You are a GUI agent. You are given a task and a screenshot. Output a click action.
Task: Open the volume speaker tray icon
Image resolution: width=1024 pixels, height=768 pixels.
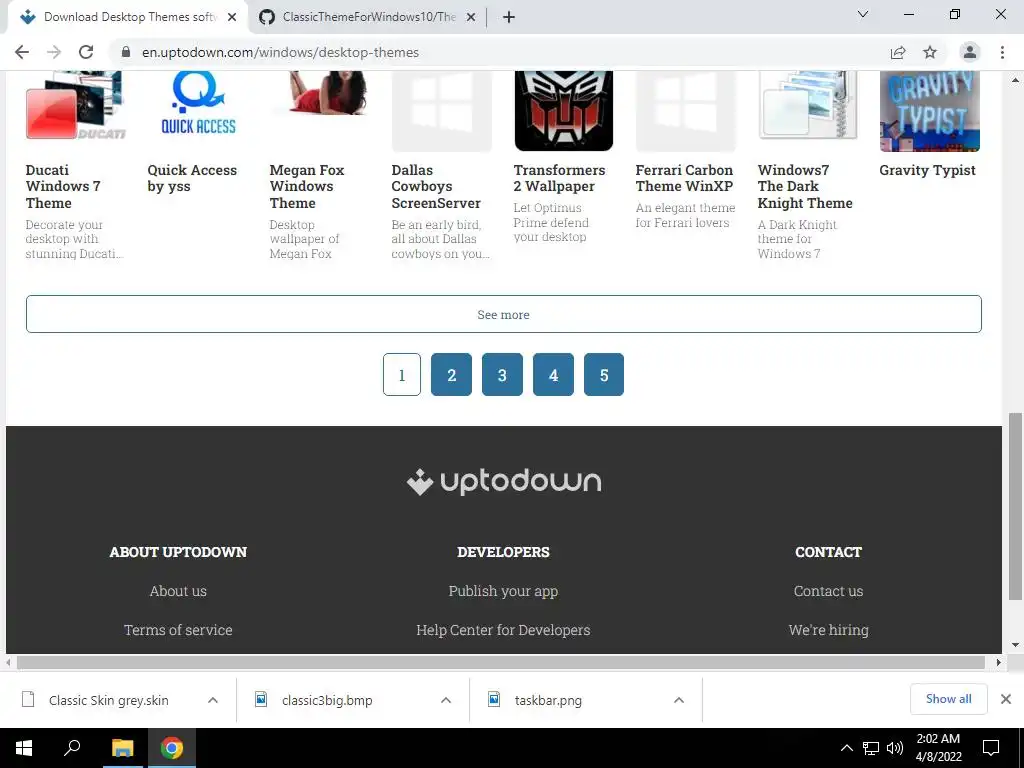pyautogui.click(x=895, y=748)
